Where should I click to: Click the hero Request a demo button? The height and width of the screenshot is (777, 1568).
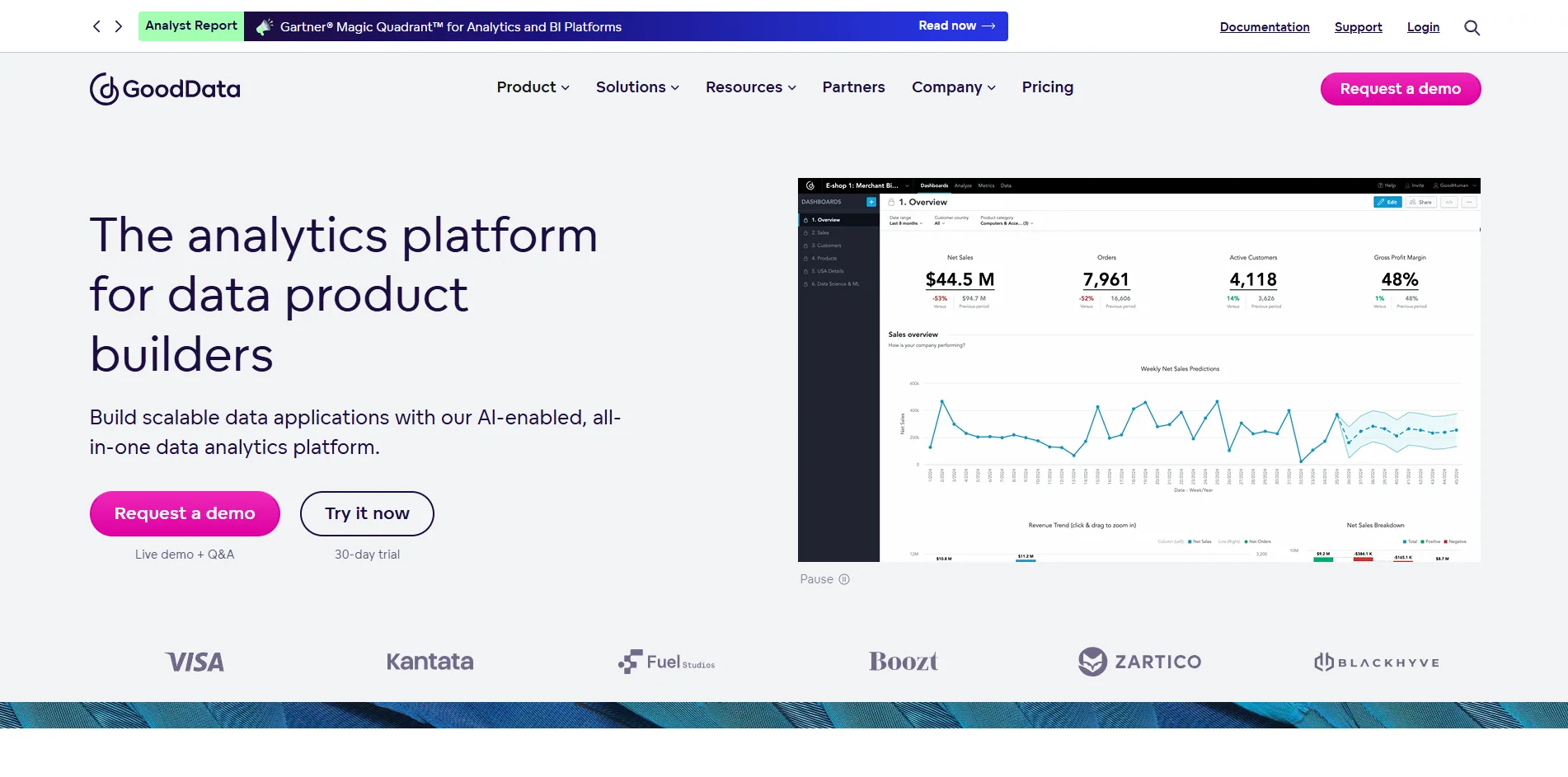pos(185,513)
